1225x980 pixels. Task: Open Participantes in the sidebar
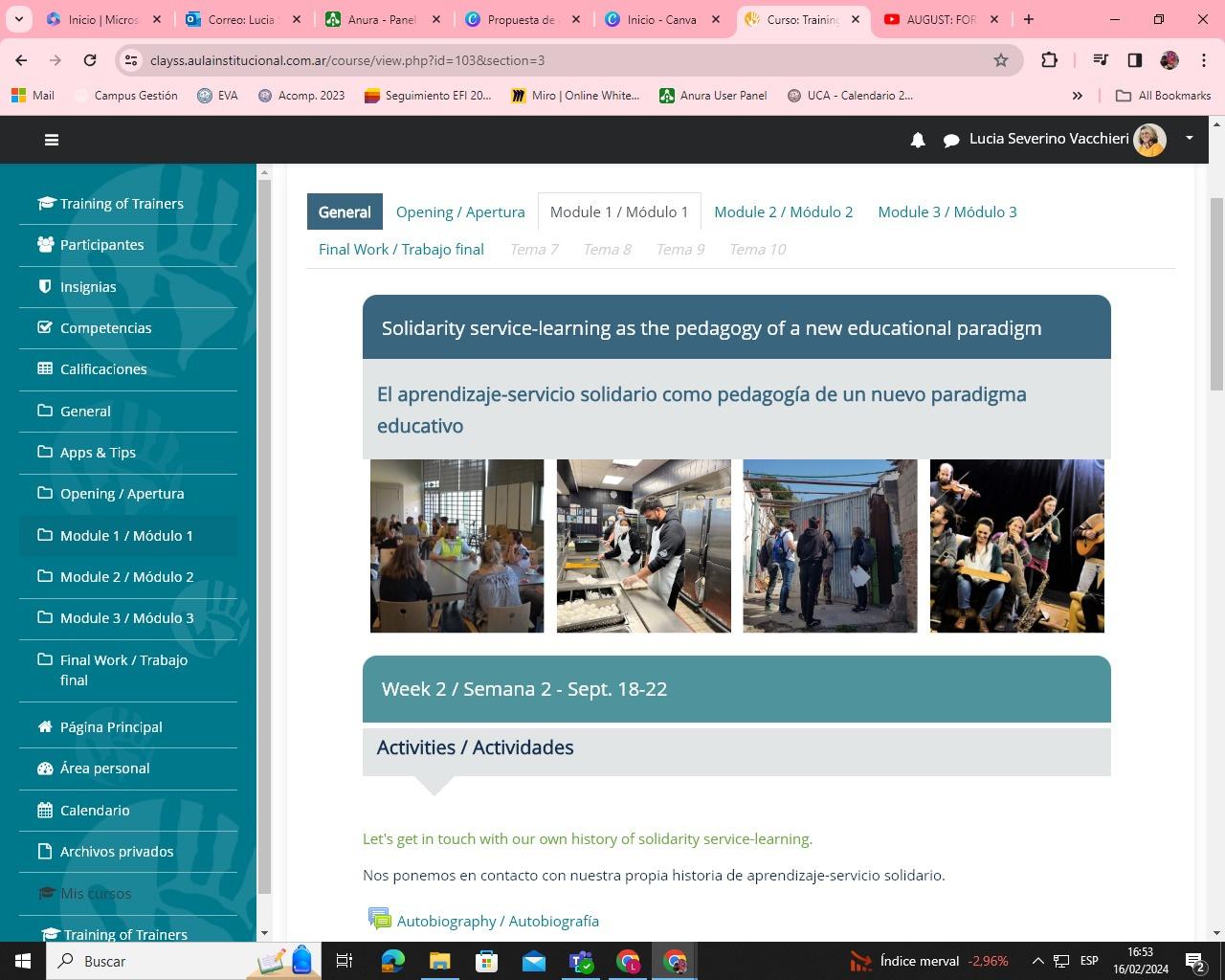pyautogui.click(x=101, y=244)
